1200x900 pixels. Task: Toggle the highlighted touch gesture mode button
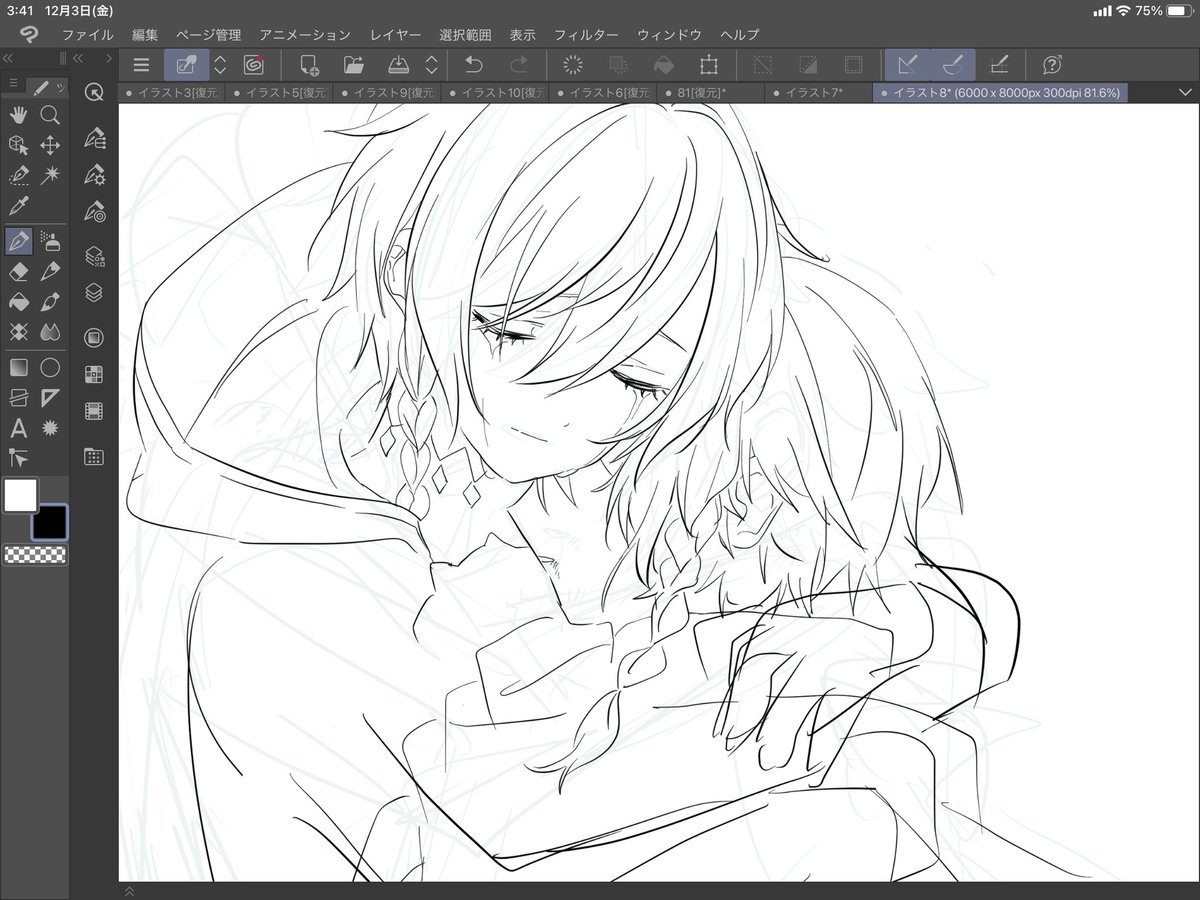(186, 65)
